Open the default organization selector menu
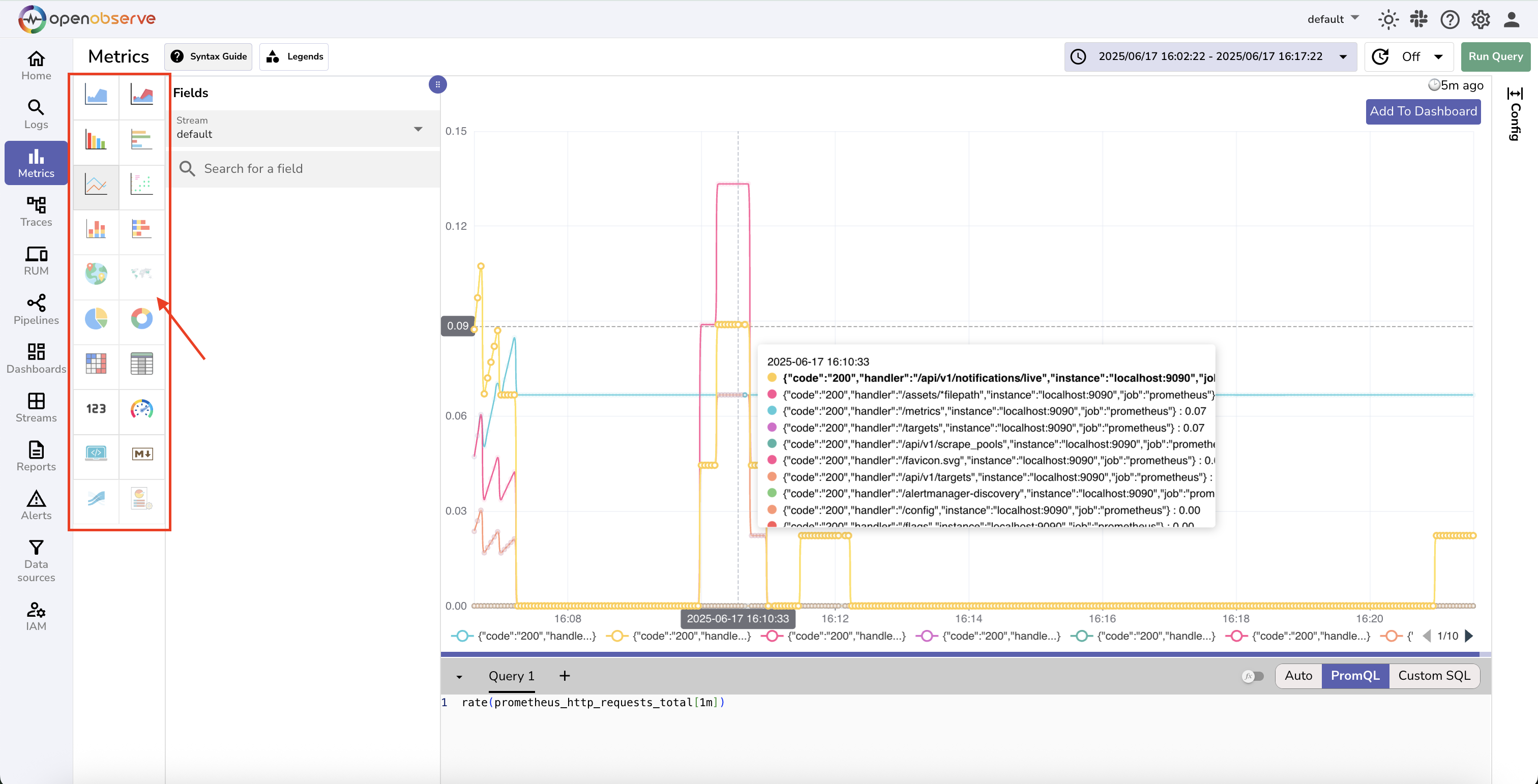Screen dimensions: 1538x784 point(1333,18)
